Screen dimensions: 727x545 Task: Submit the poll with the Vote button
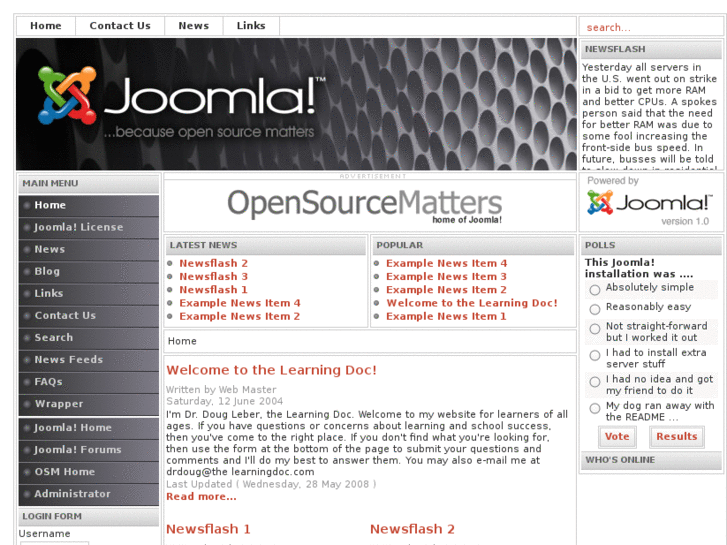(x=617, y=437)
